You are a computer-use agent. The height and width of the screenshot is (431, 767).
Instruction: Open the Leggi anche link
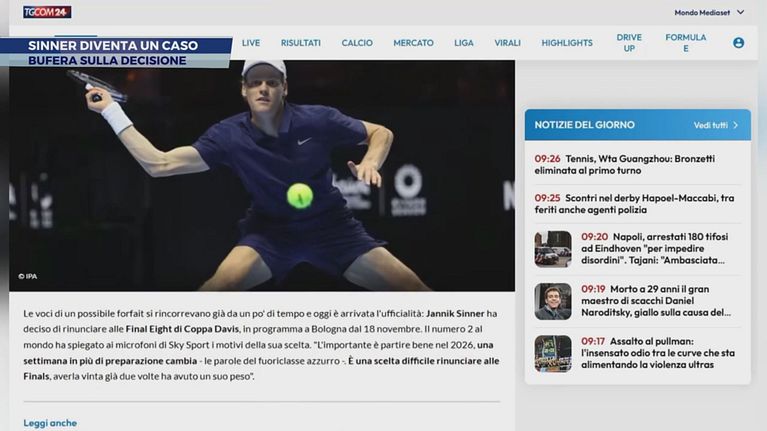(x=50, y=423)
